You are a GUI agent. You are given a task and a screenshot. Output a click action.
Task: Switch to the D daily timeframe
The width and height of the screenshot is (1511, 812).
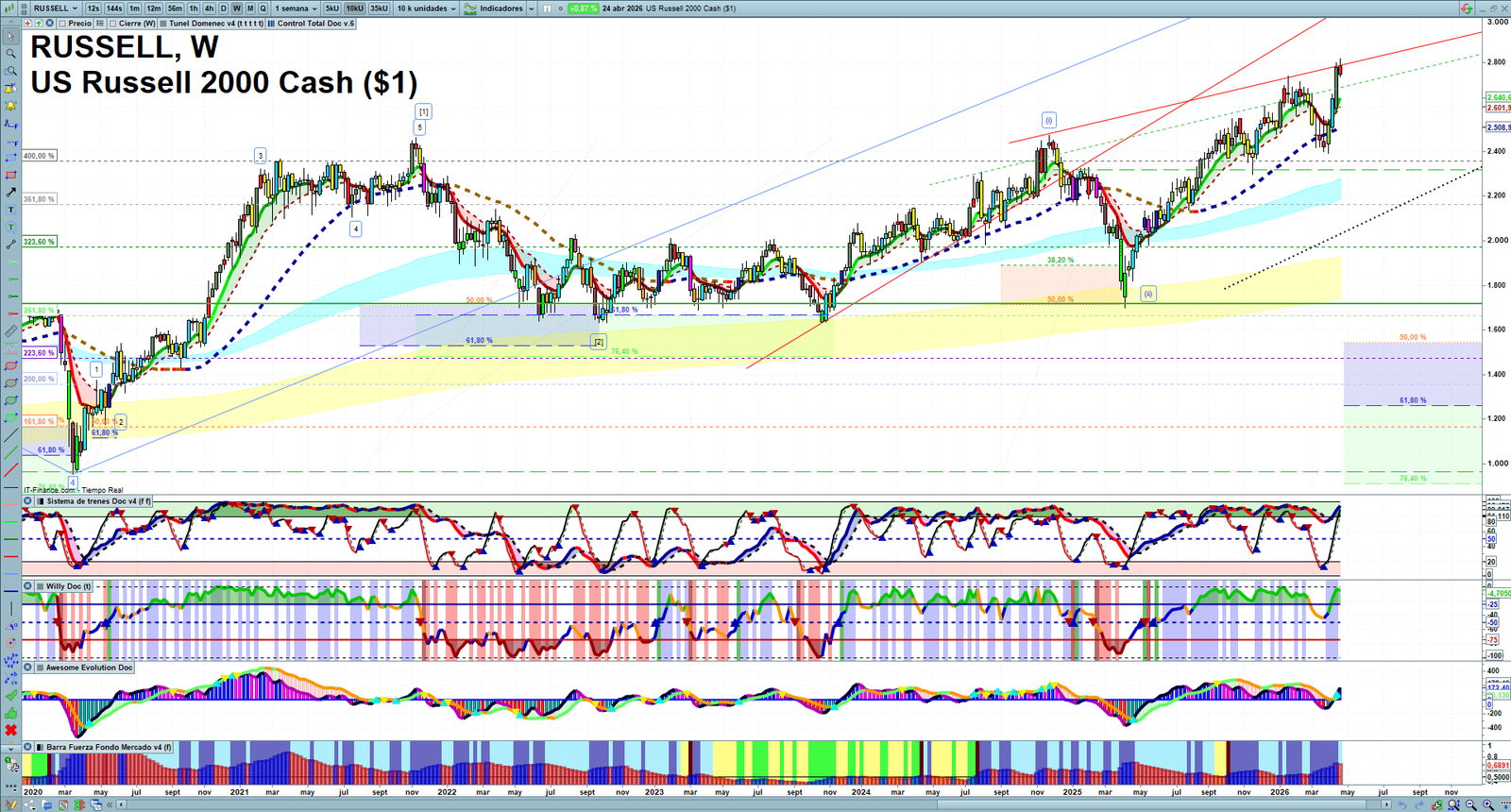(x=224, y=8)
